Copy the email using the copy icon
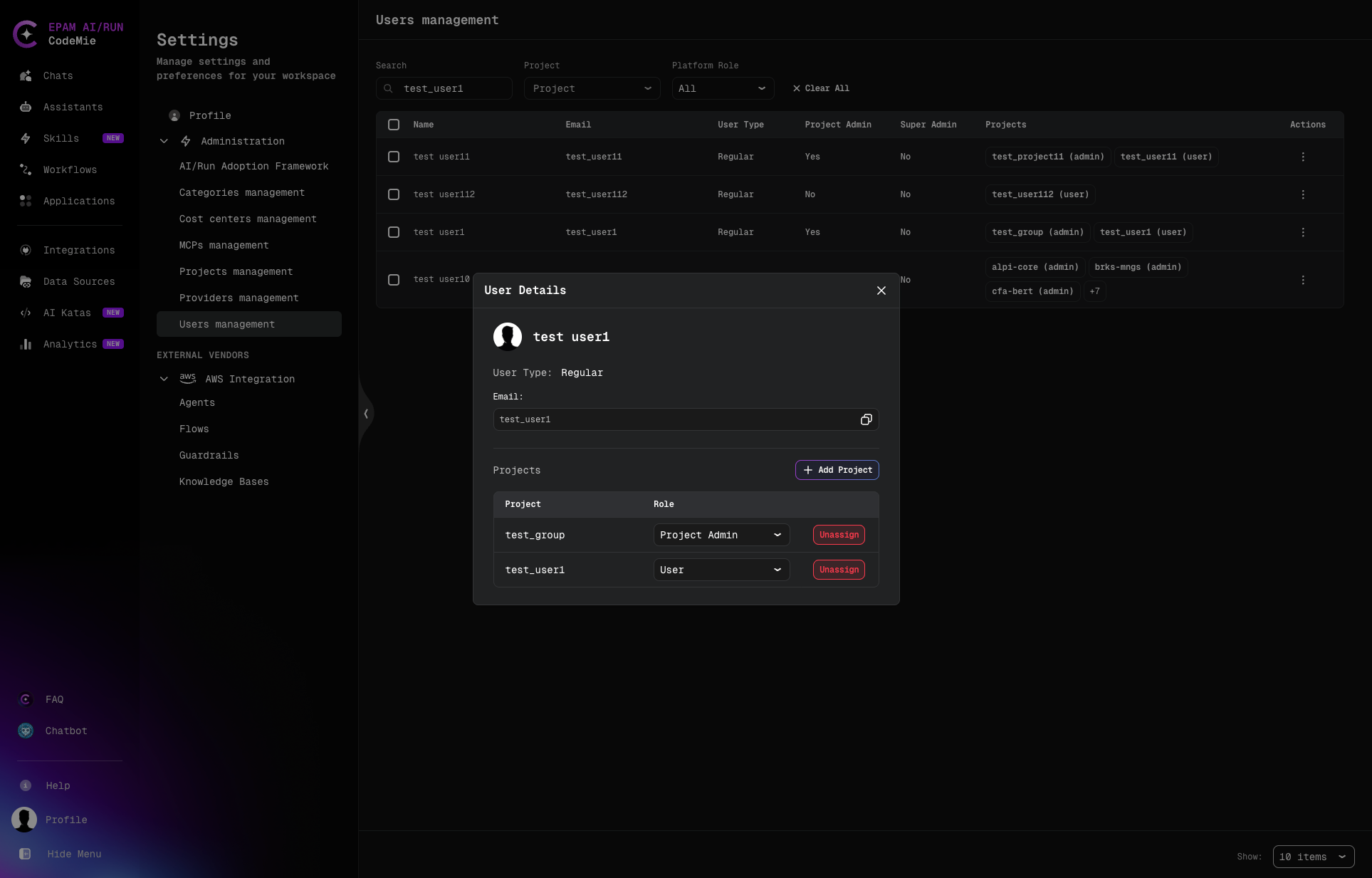The width and height of the screenshot is (1372, 878). 866,419
